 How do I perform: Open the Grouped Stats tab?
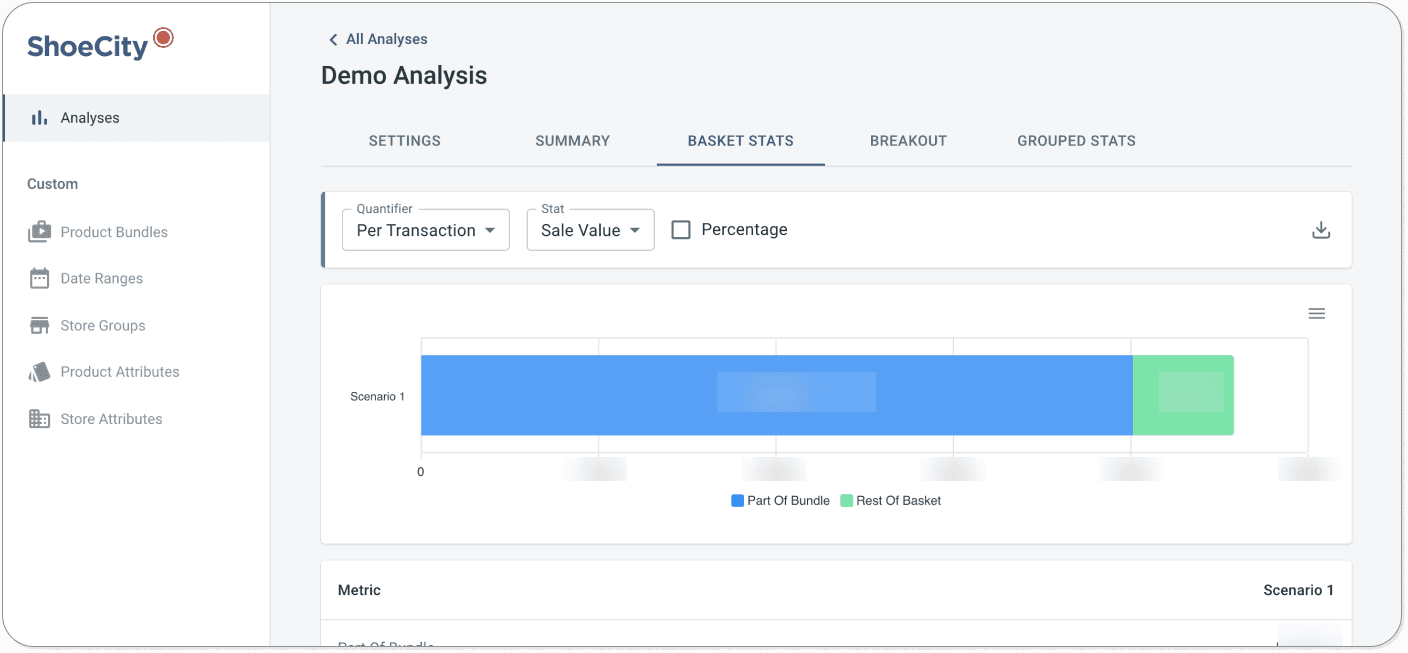(1076, 141)
